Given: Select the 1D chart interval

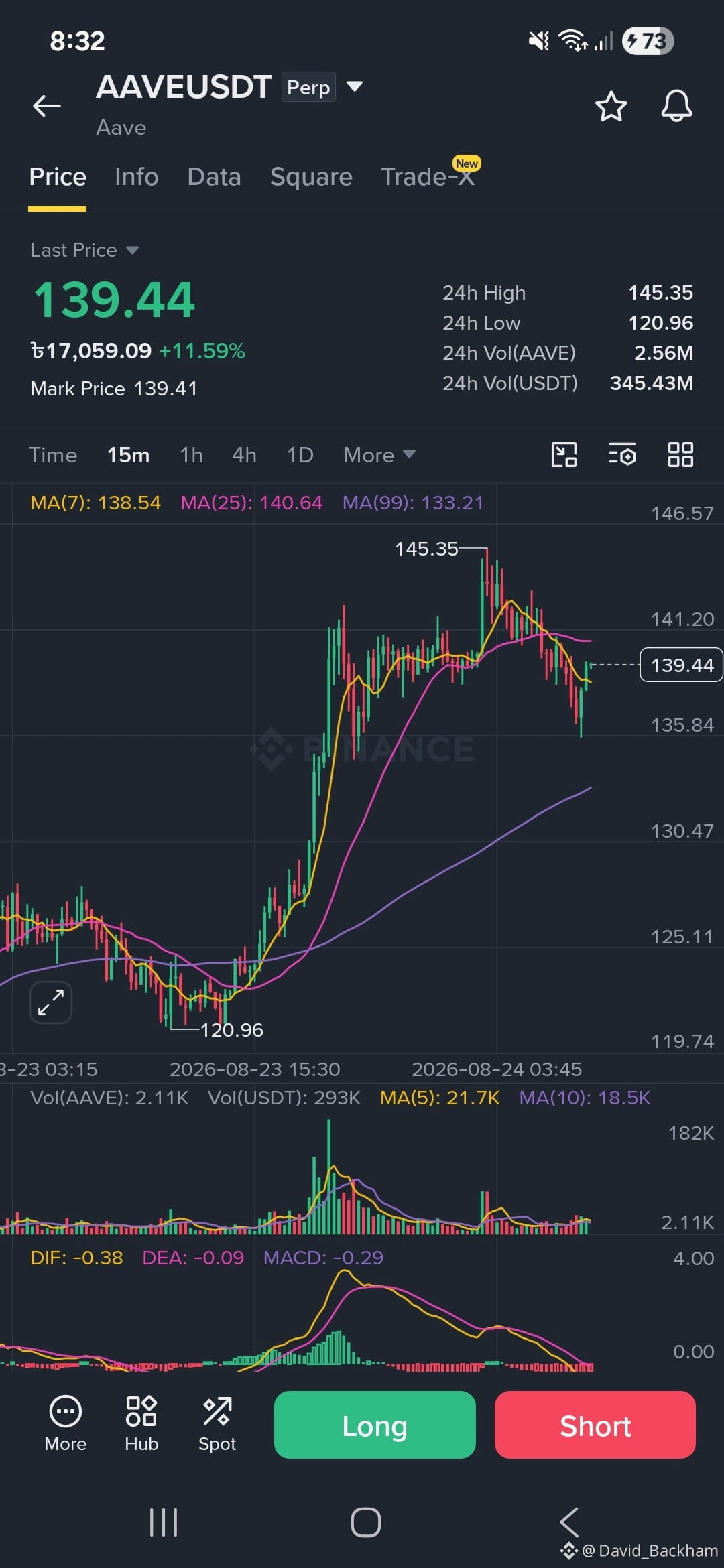Looking at the screenshot, I should coord(300,455).
